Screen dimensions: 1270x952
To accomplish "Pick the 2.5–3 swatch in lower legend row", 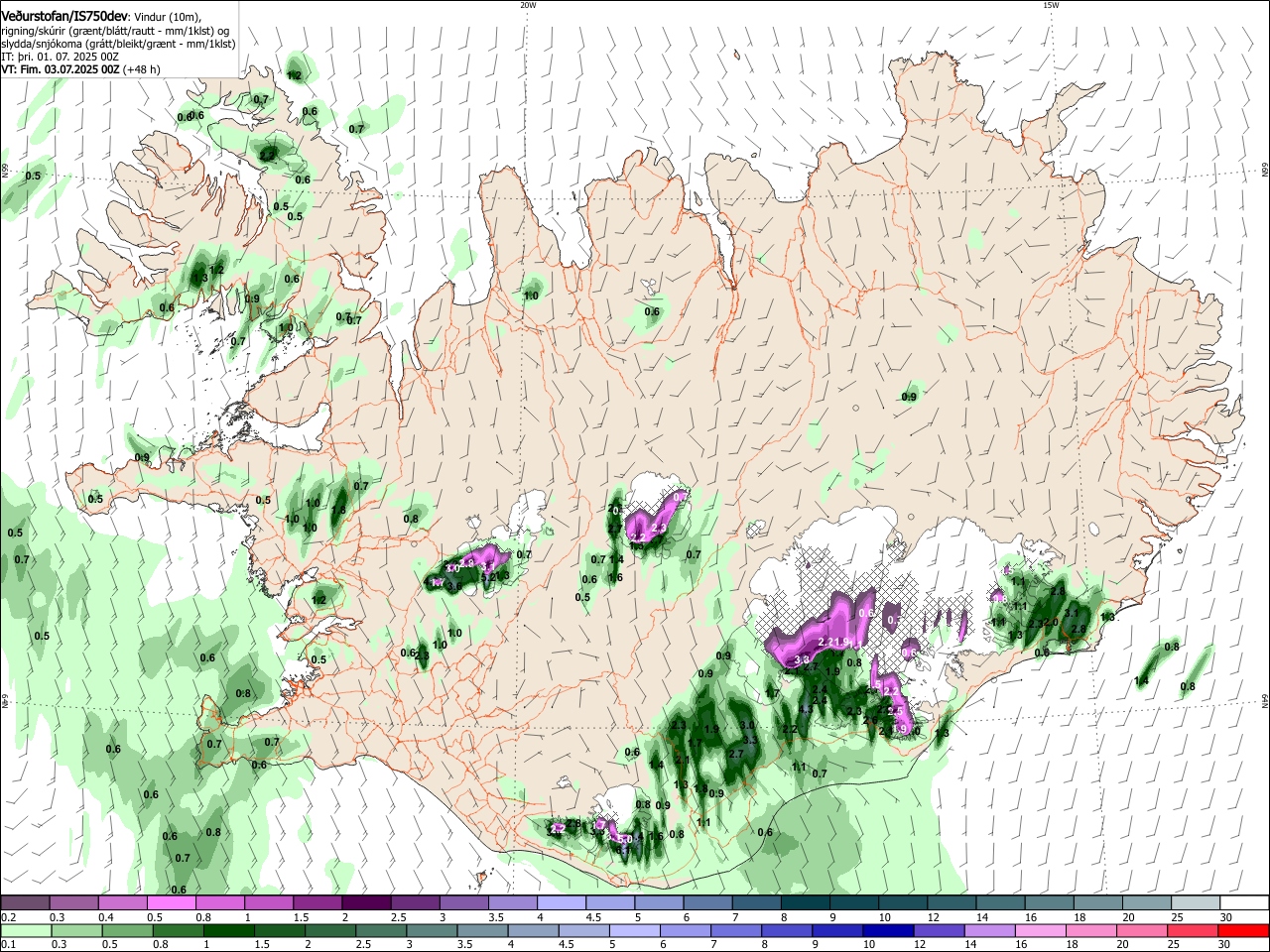I will [381, 930].
